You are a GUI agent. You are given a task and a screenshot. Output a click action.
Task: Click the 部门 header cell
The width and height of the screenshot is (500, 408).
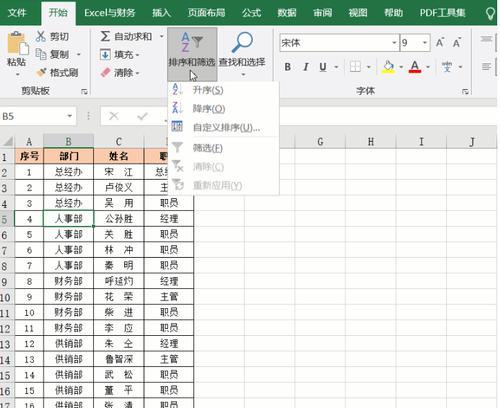(69, 156)
